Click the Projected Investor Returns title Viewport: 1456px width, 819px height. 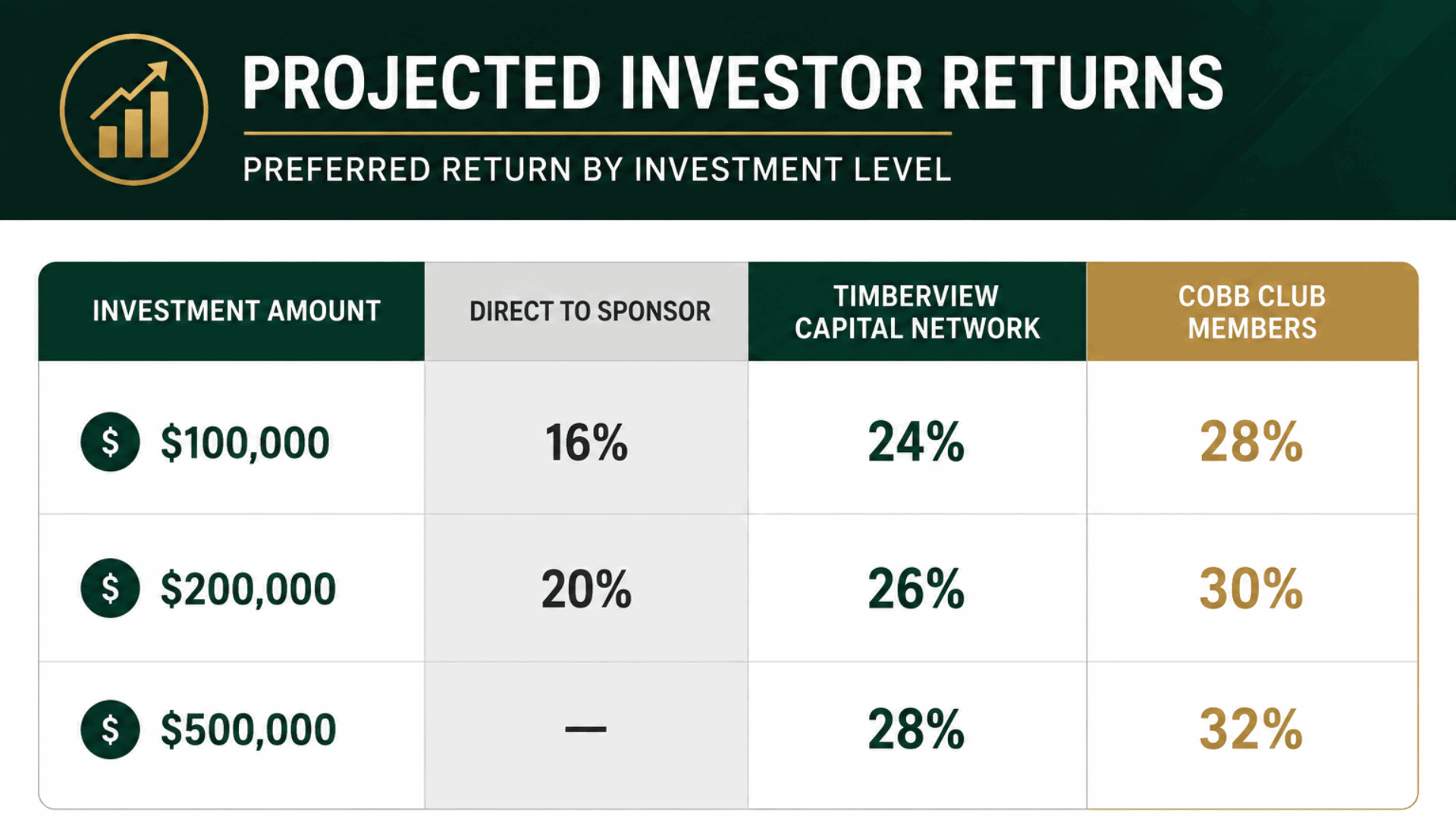(x=733, y=83)
